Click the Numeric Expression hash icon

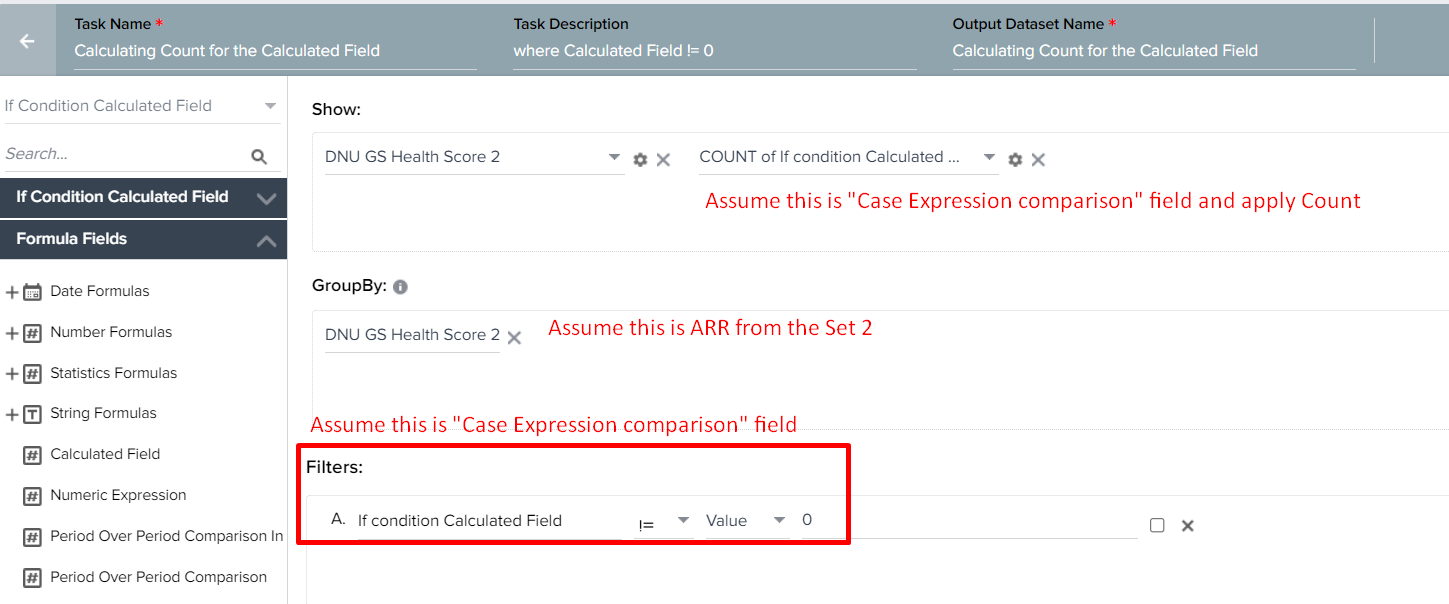(x=32, y=496)
